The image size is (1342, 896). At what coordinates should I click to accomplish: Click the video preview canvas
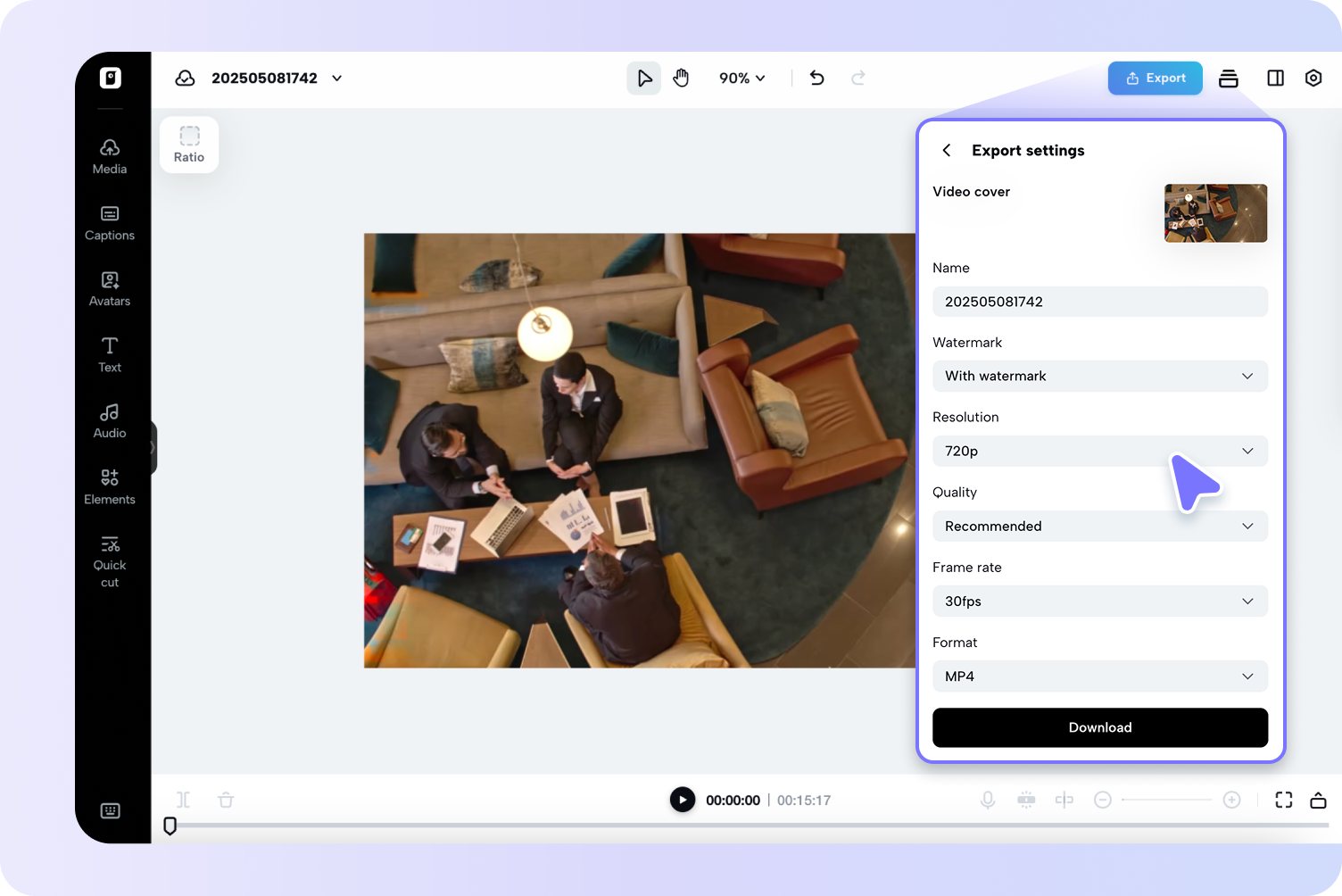click(x=640, y=451)
